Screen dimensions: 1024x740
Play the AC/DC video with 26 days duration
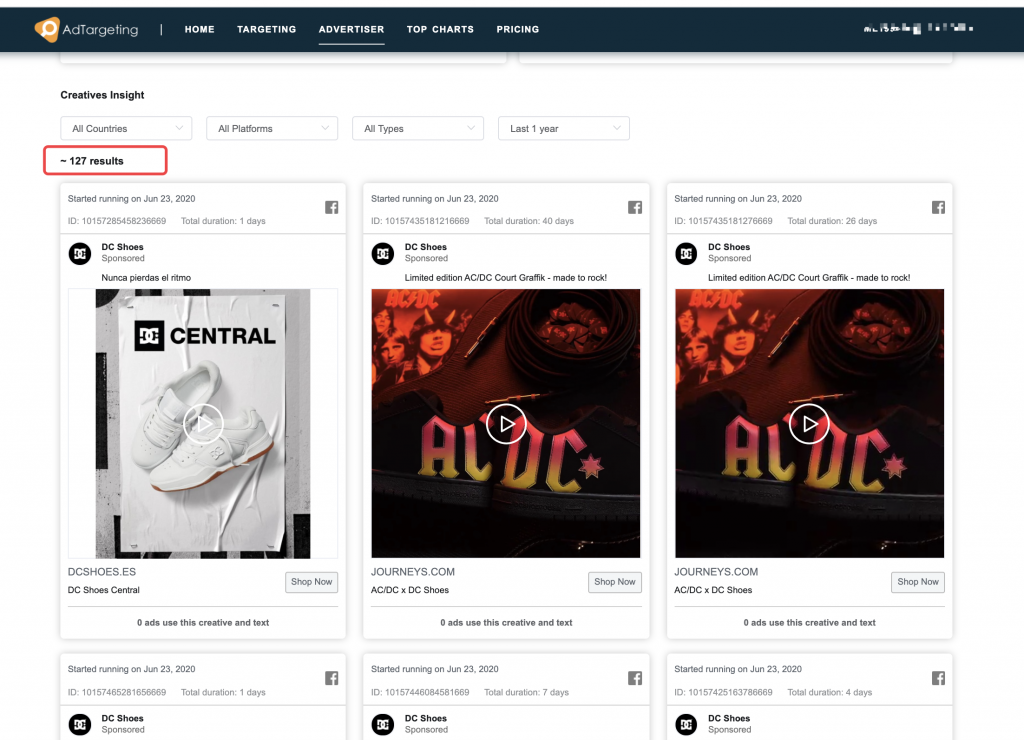tap(809, 424)
